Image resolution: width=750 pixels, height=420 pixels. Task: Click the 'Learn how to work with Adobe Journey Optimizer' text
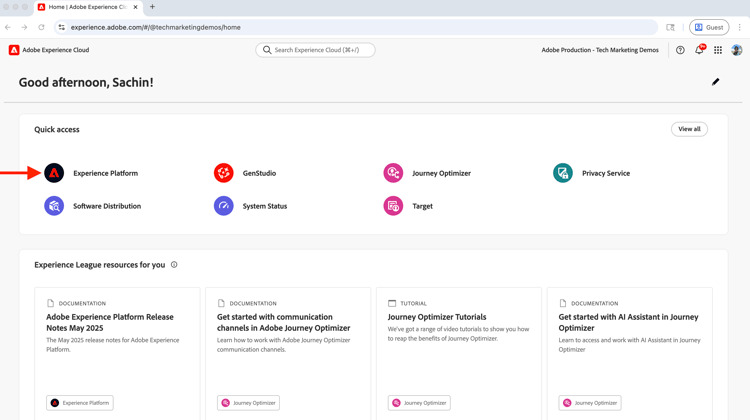[283, 344]
